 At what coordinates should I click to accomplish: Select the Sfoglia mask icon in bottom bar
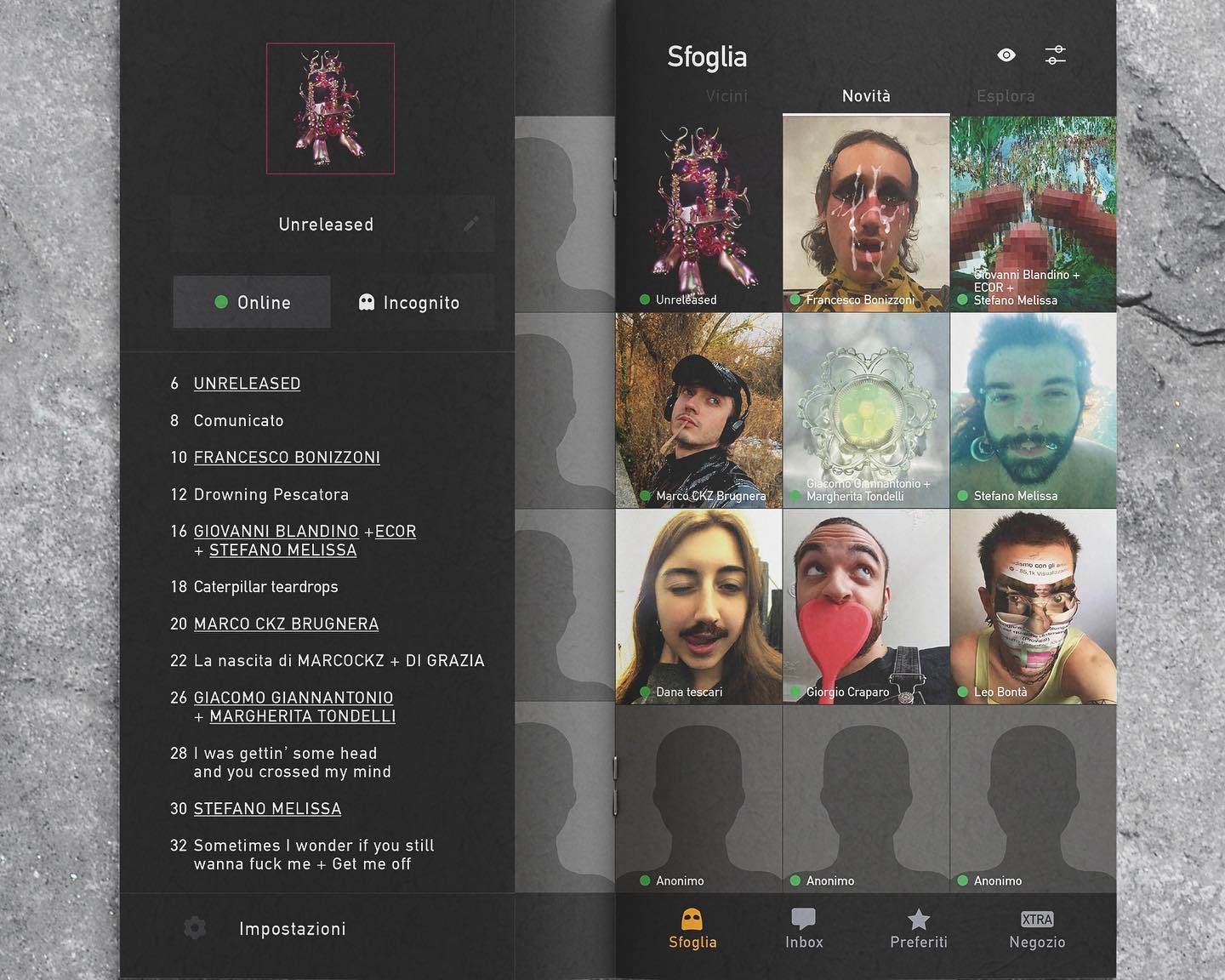click(692, 919)
